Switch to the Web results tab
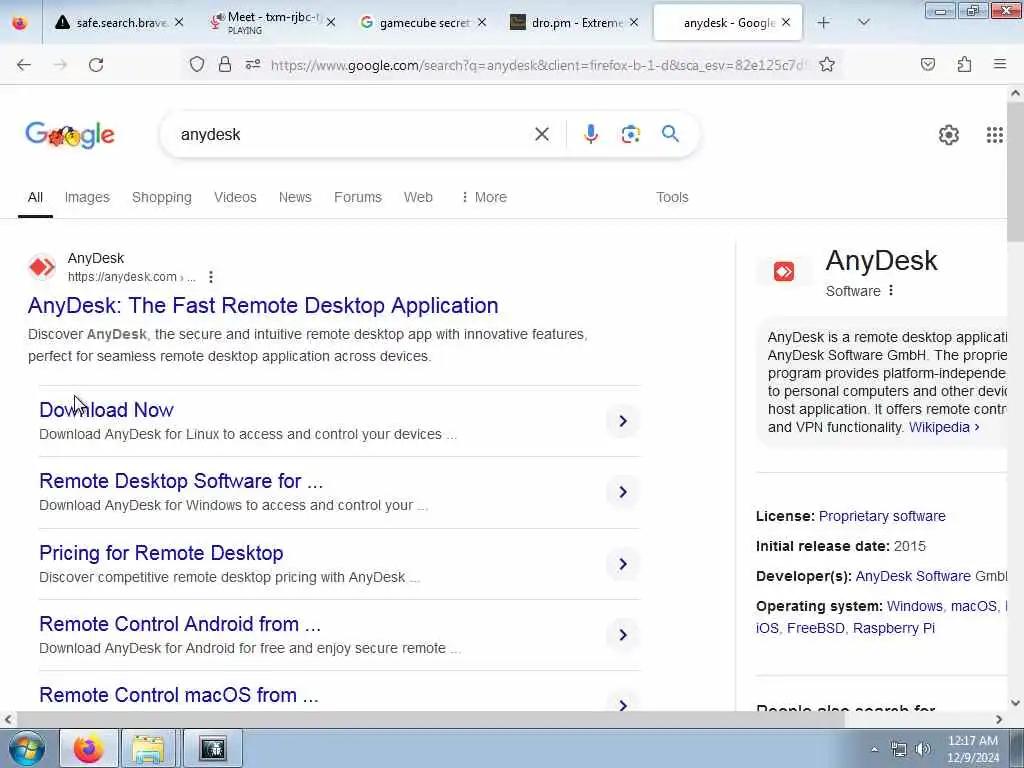 pos(418,197)
